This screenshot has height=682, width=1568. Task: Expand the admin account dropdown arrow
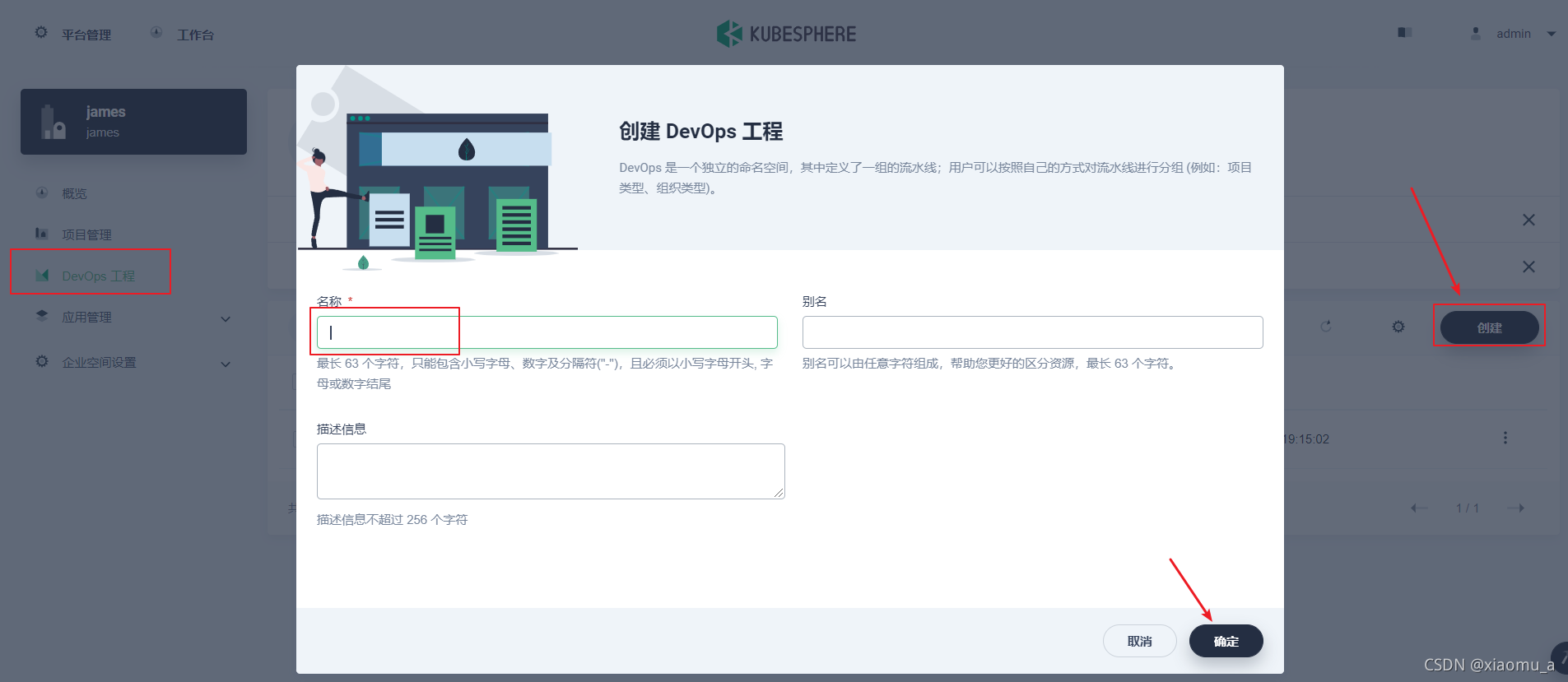(1551, 34)
